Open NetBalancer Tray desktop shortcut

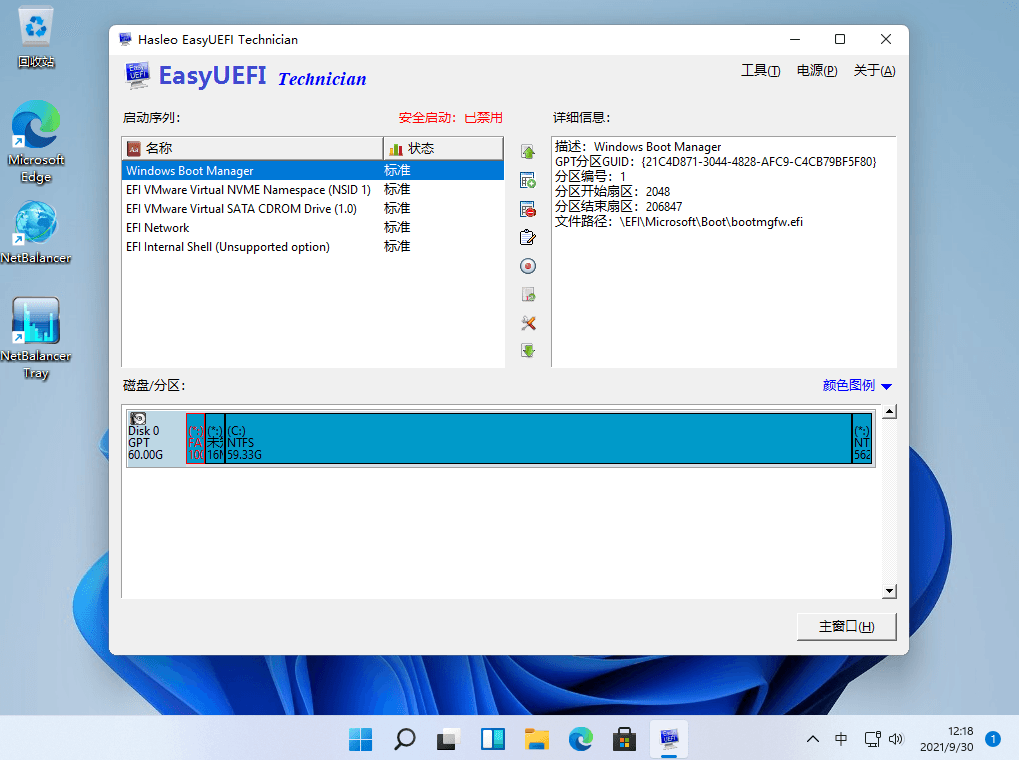pos(36,338)
